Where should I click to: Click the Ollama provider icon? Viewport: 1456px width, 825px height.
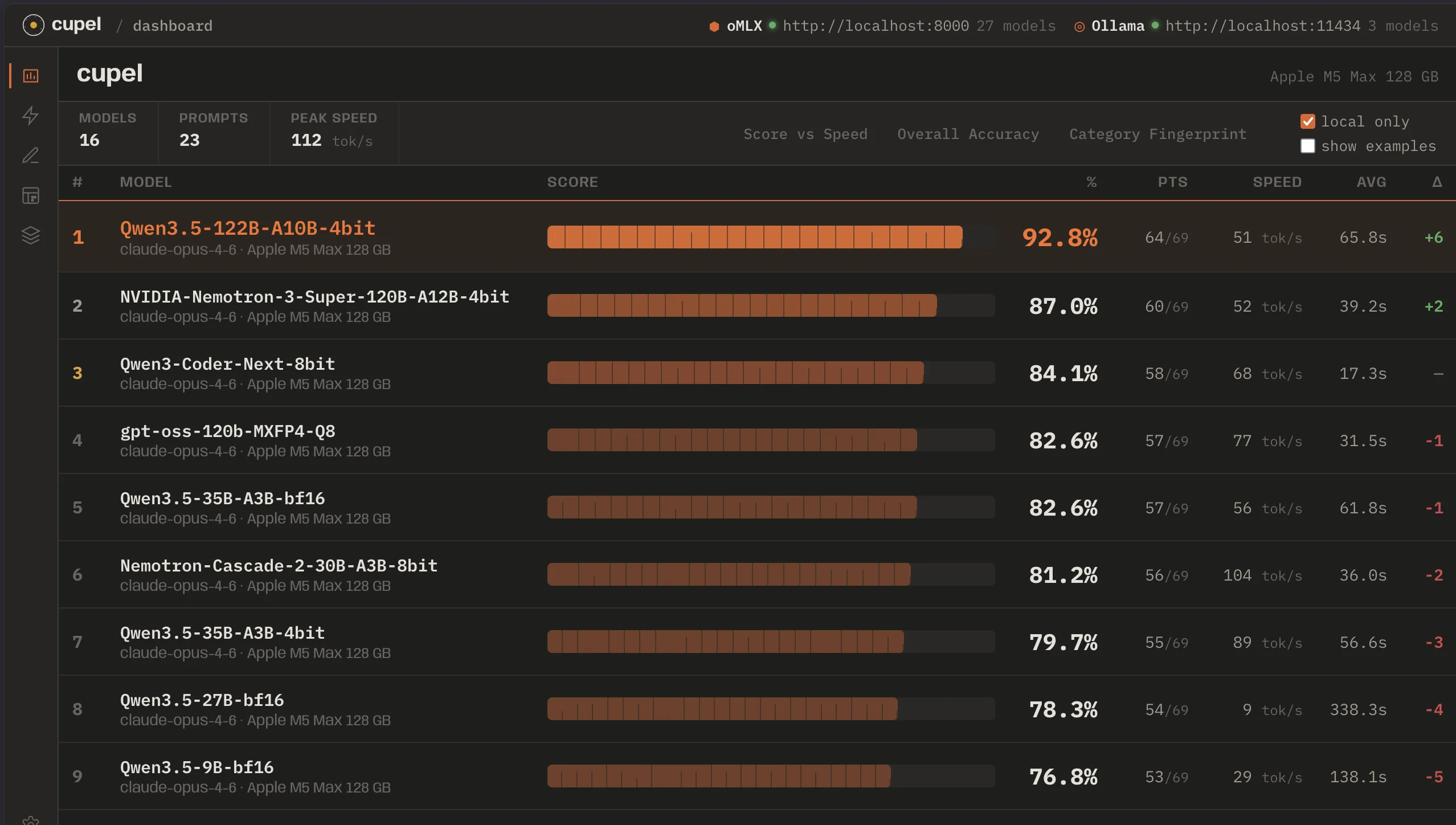pyautogui.click(x=1079, y=26)
